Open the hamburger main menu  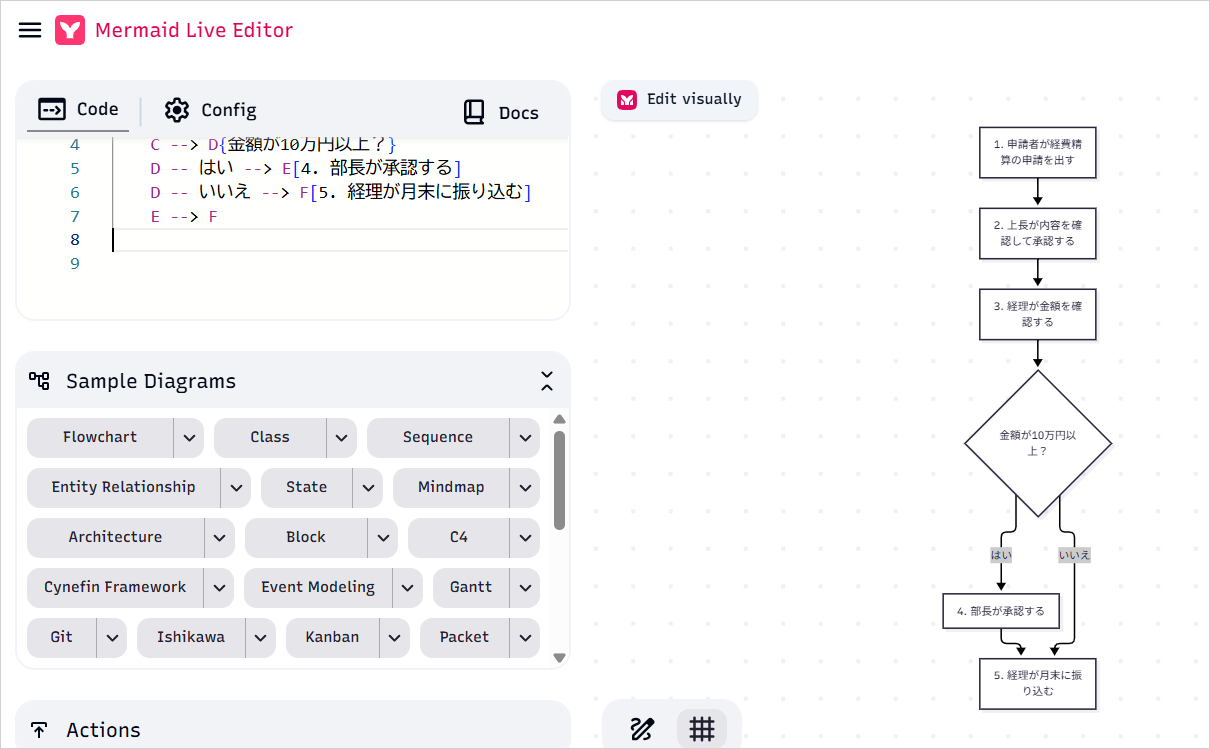point(30,30)
